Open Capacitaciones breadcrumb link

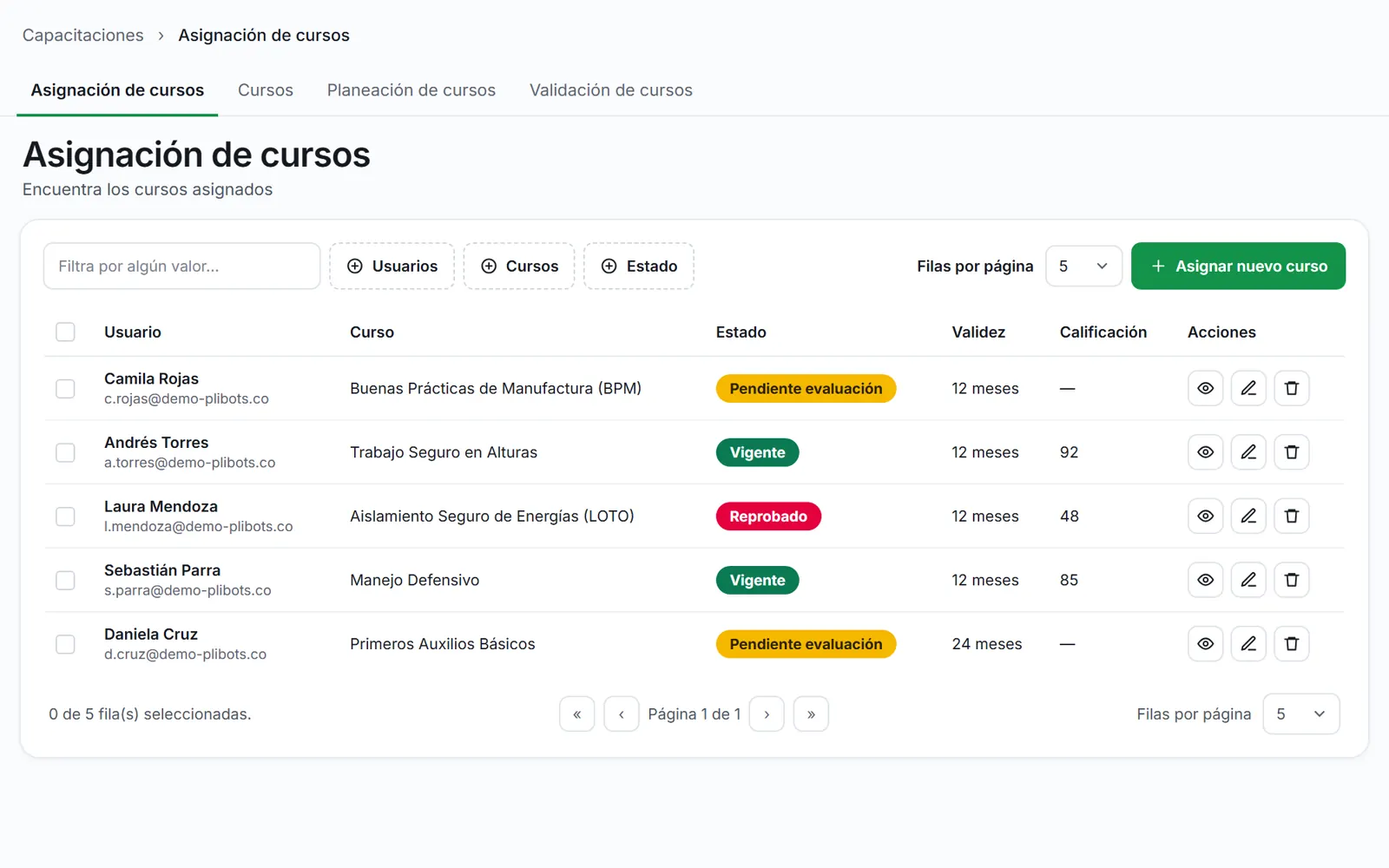83,36
